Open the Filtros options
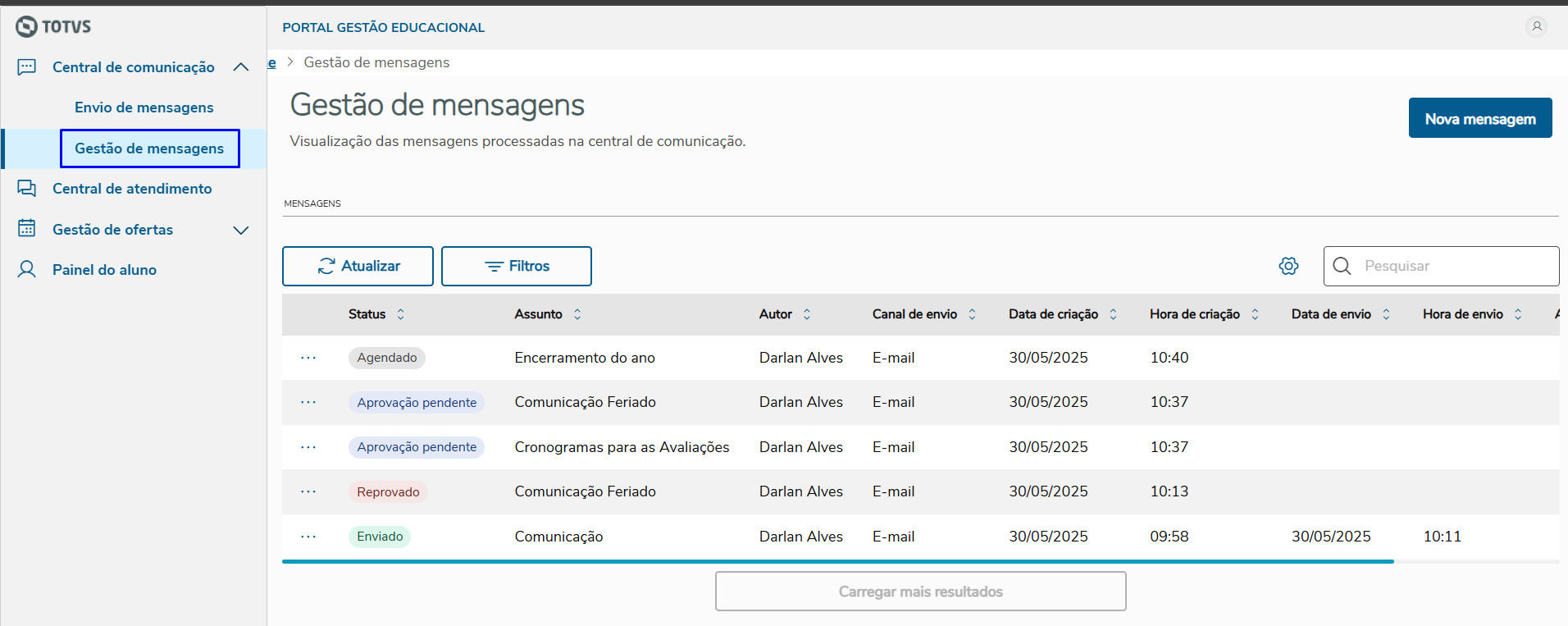This screenshot has height=626, width=1568. click(517, 266)
